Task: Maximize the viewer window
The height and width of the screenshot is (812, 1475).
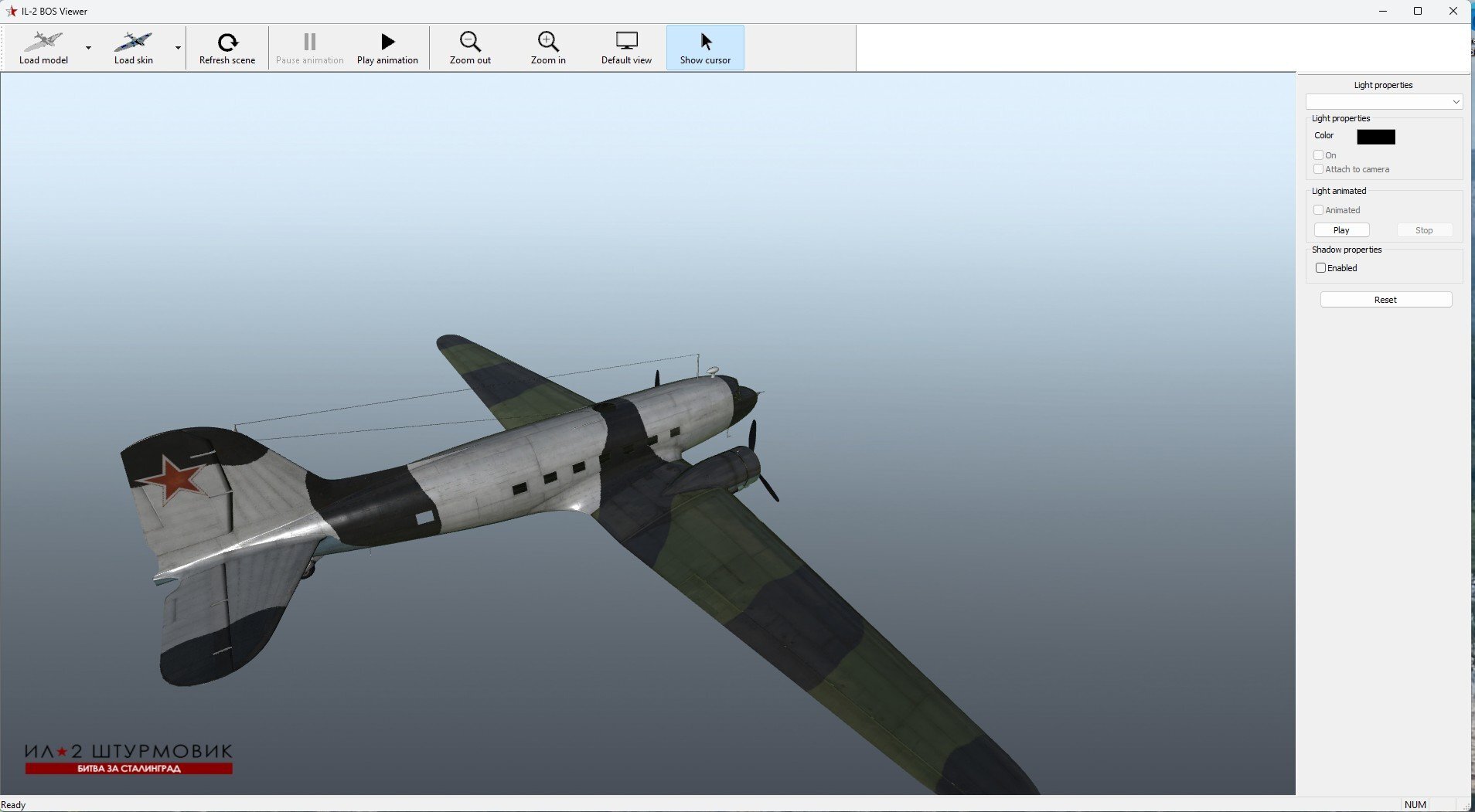Action: (1418, 11)
